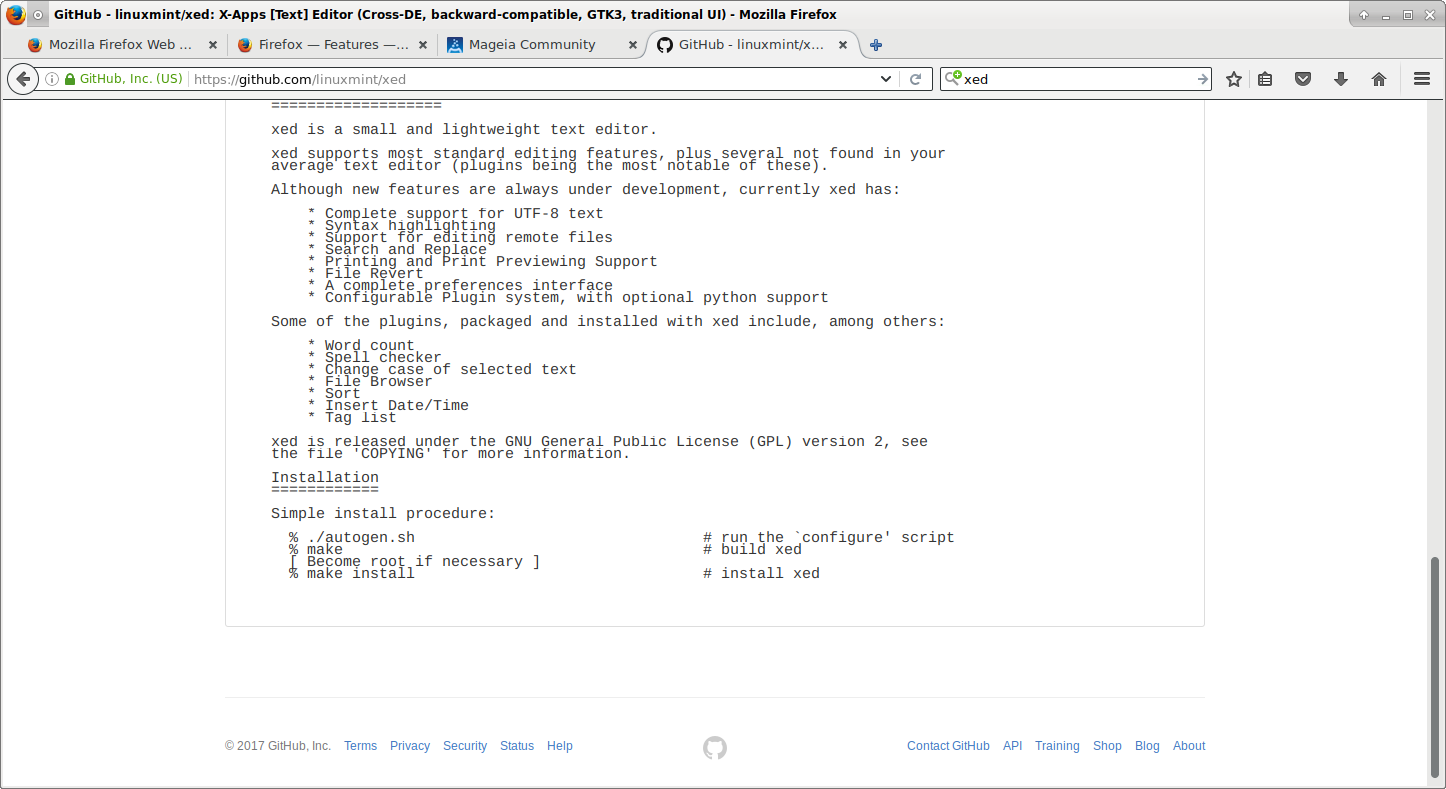Open Contact GitHub link
The height and width of the screenshot is (789, 1446).
[x=948, y=746]
